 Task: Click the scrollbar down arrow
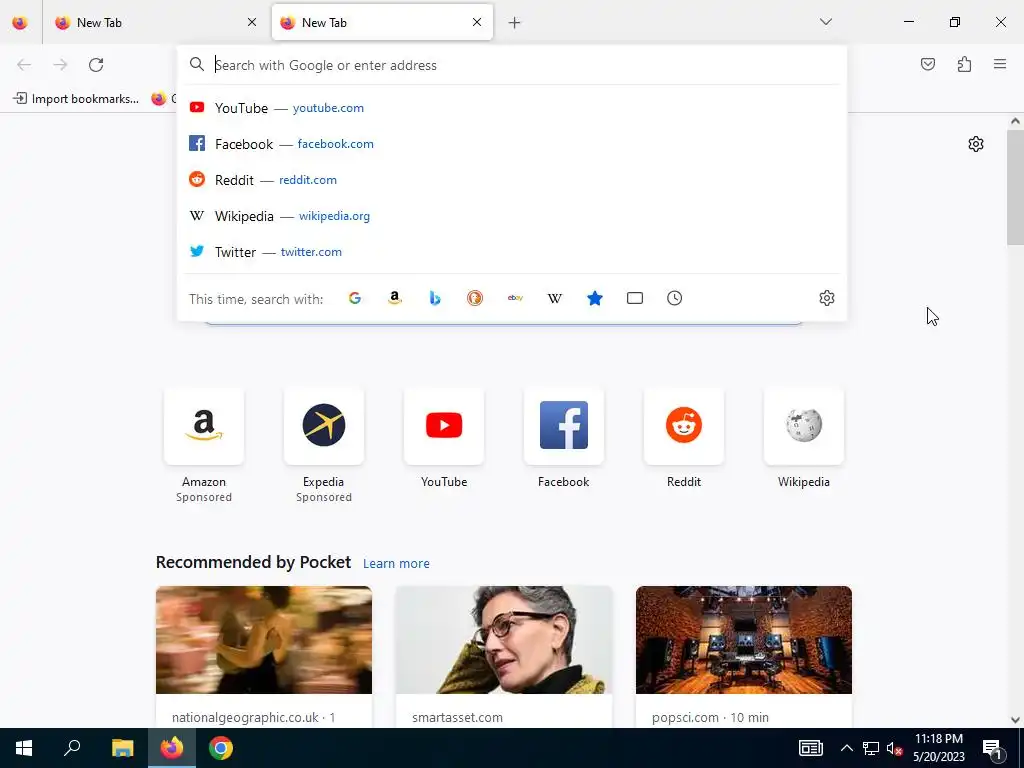(x=1016, y=720)
